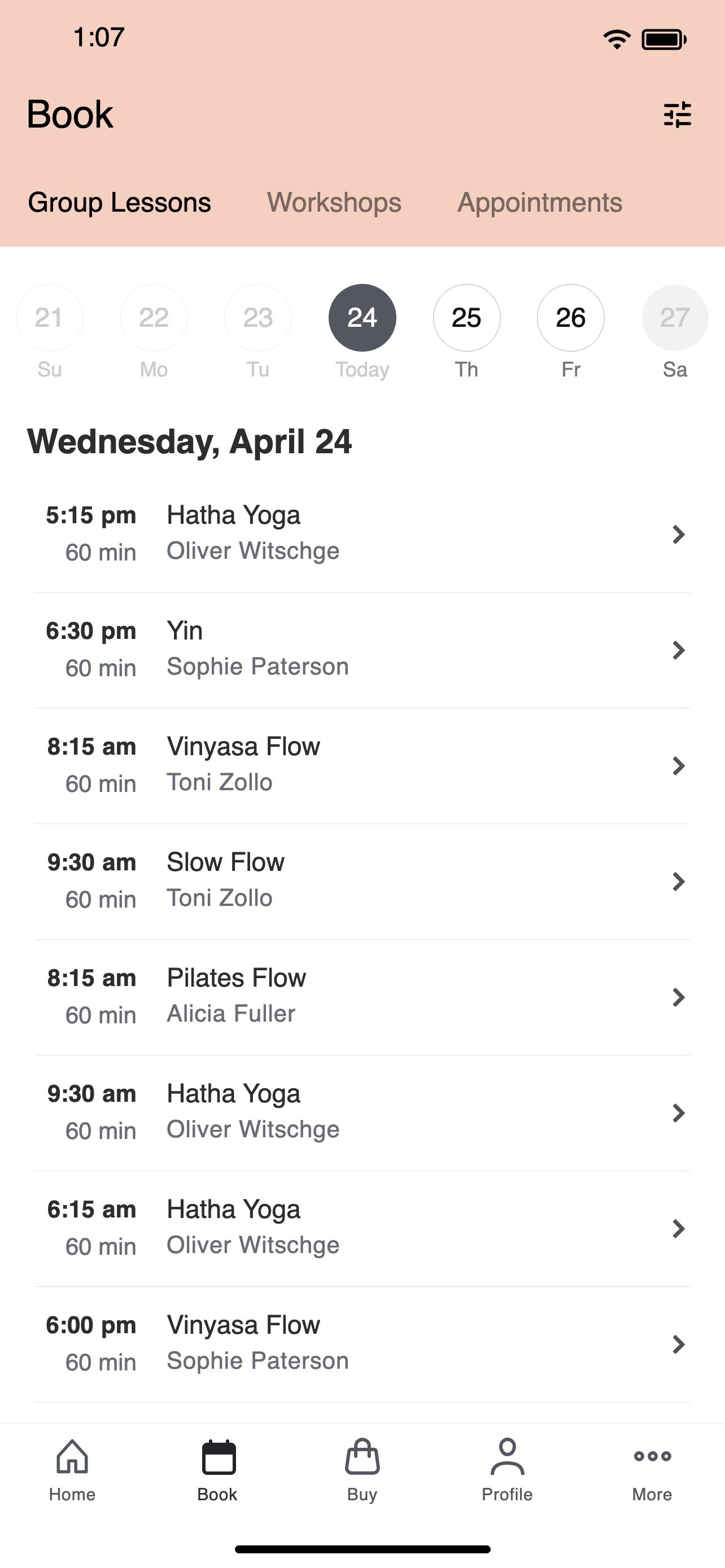
Task: Open chevron for Yin with Sophie Paterson
Action: point(678,650)
